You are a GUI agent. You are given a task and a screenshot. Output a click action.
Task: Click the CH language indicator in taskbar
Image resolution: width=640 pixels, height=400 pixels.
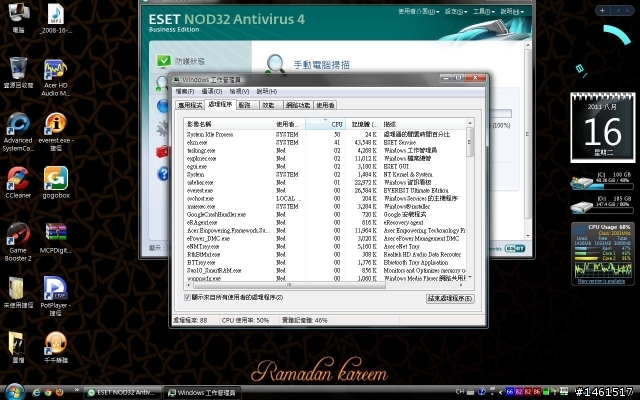(460, 391)
